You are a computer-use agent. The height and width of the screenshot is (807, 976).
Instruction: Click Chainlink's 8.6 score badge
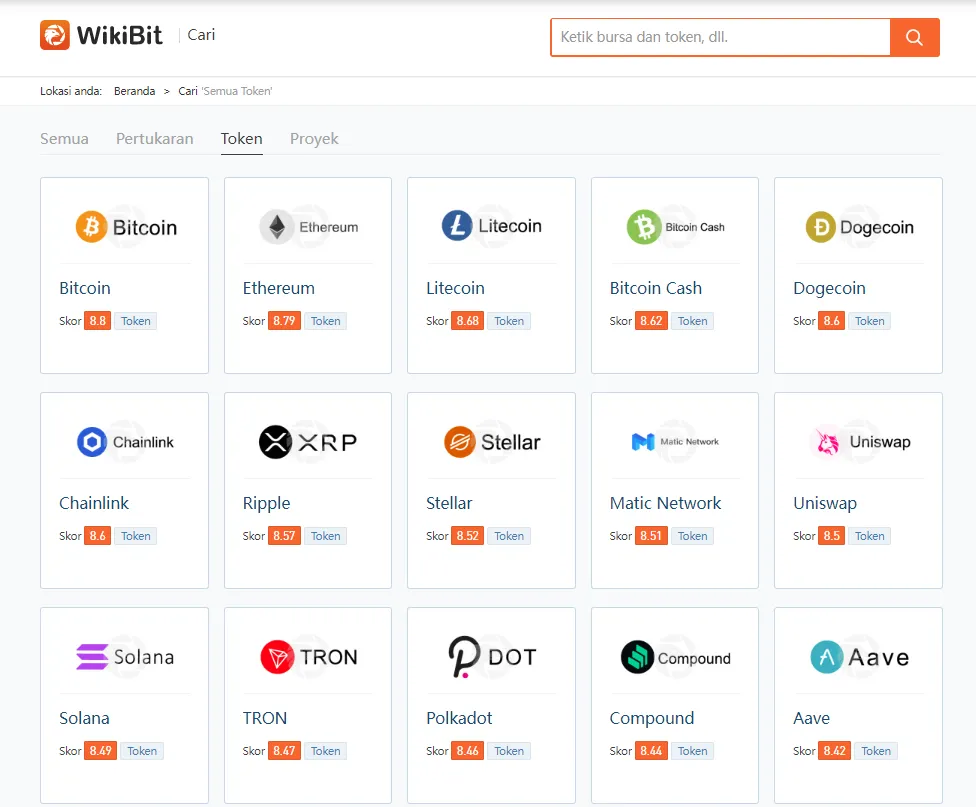(97, 536)
